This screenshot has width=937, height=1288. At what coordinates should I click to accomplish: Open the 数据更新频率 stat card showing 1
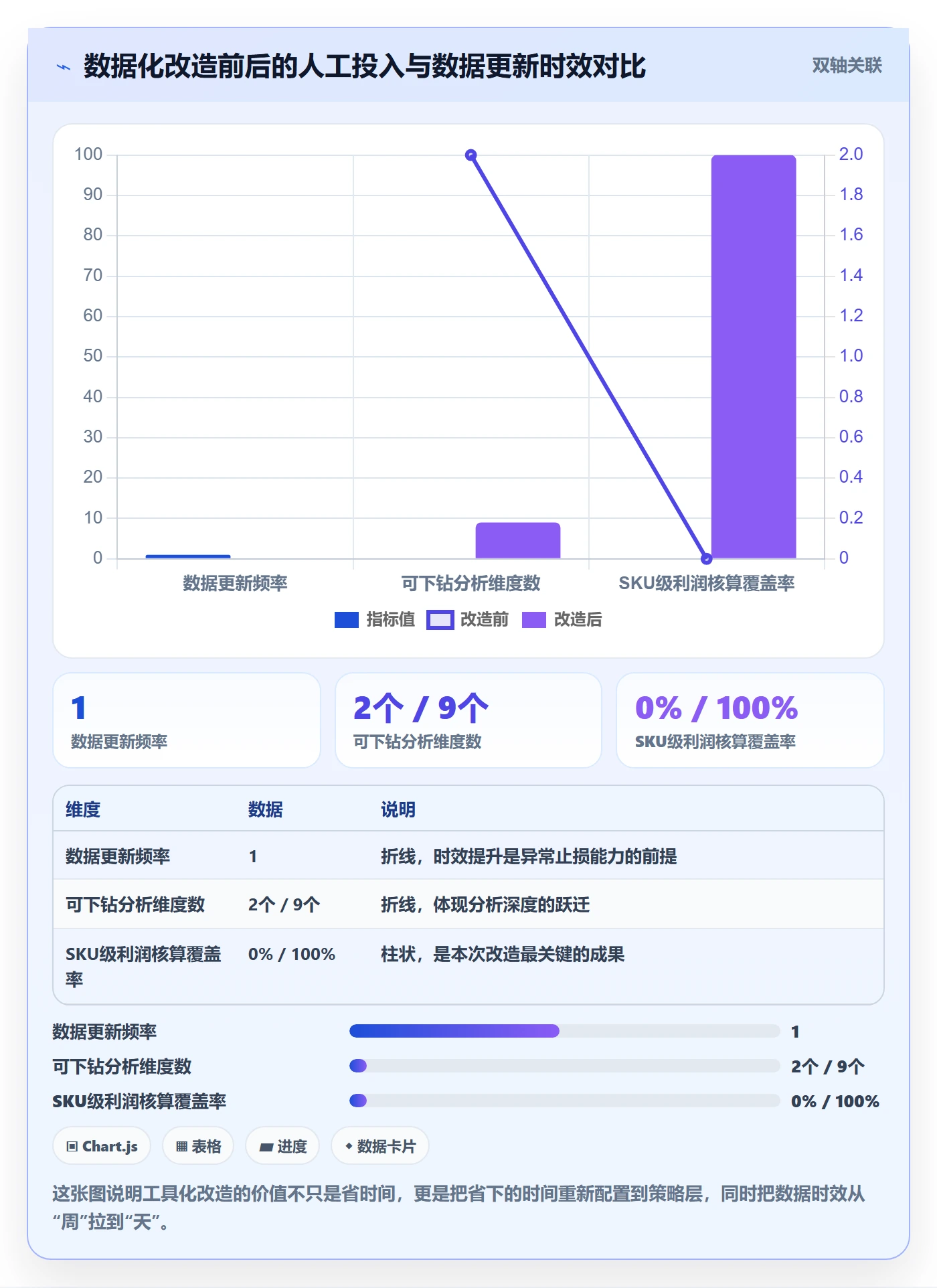(x=187, y=720)
